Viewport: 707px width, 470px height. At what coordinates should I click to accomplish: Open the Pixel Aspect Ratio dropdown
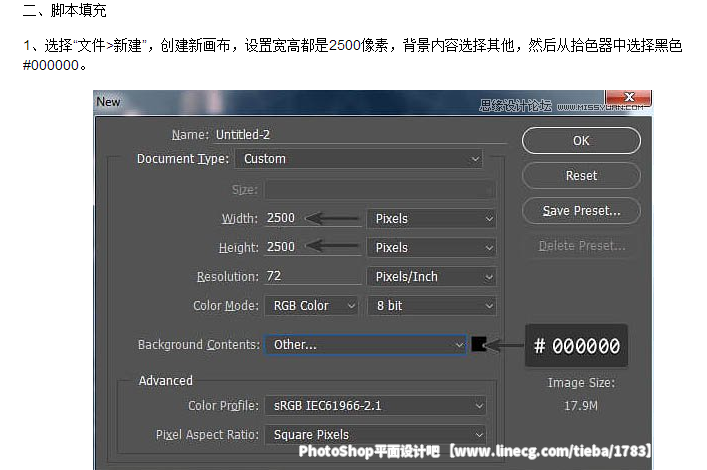376,435
